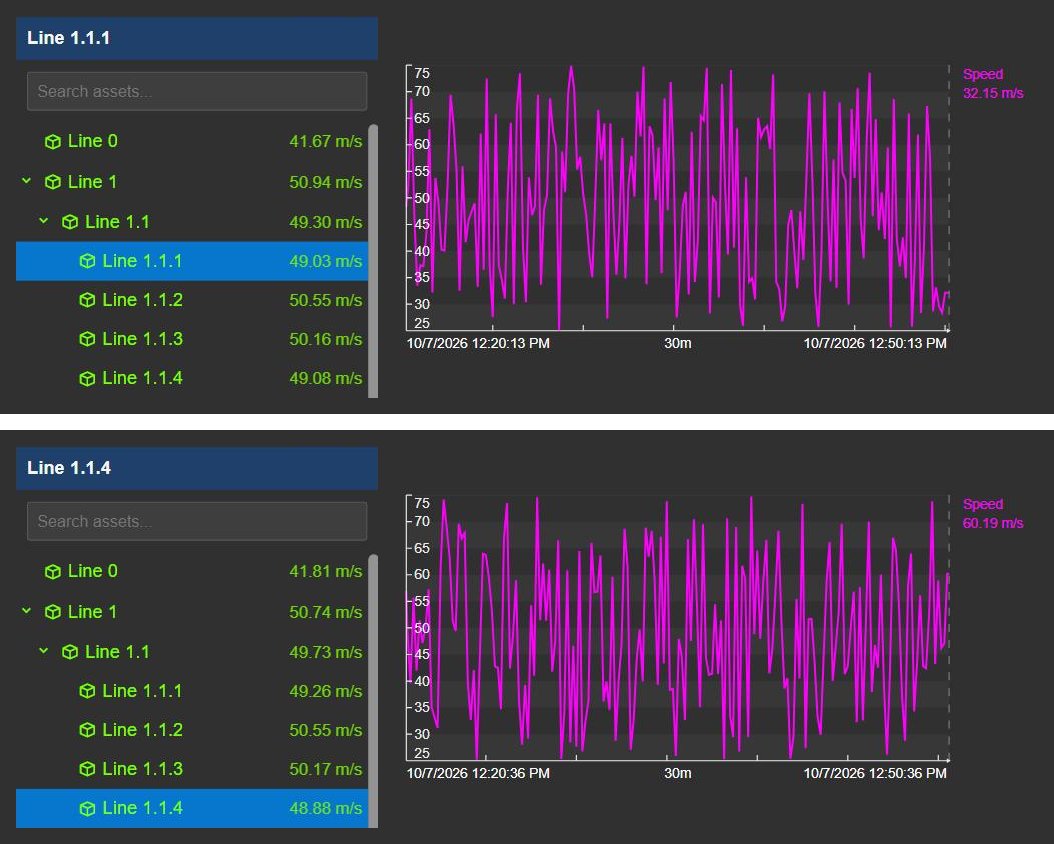
Task: Click cube icon of Line 1.1.3 in bottom panel
Action: 87,769
